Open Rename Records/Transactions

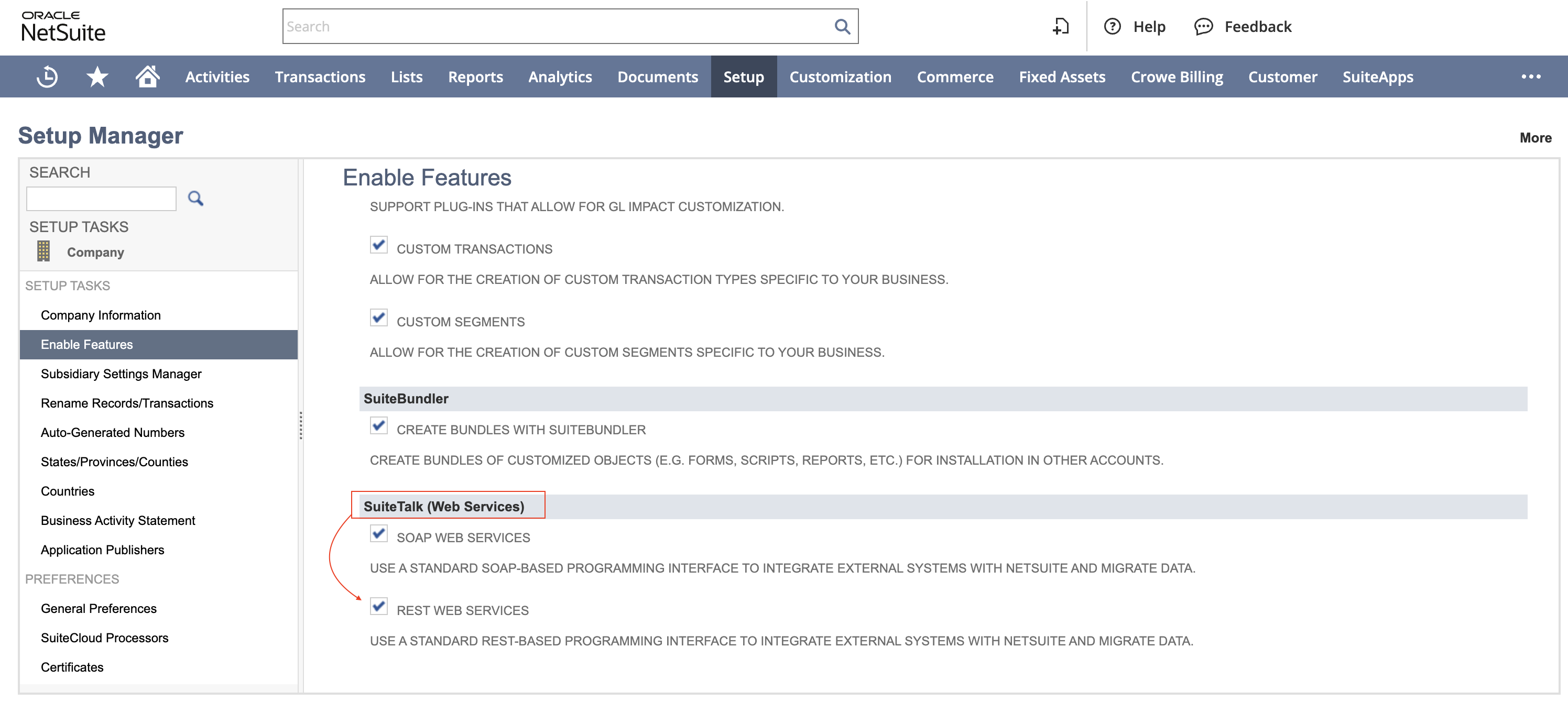(x=127, y=403)
